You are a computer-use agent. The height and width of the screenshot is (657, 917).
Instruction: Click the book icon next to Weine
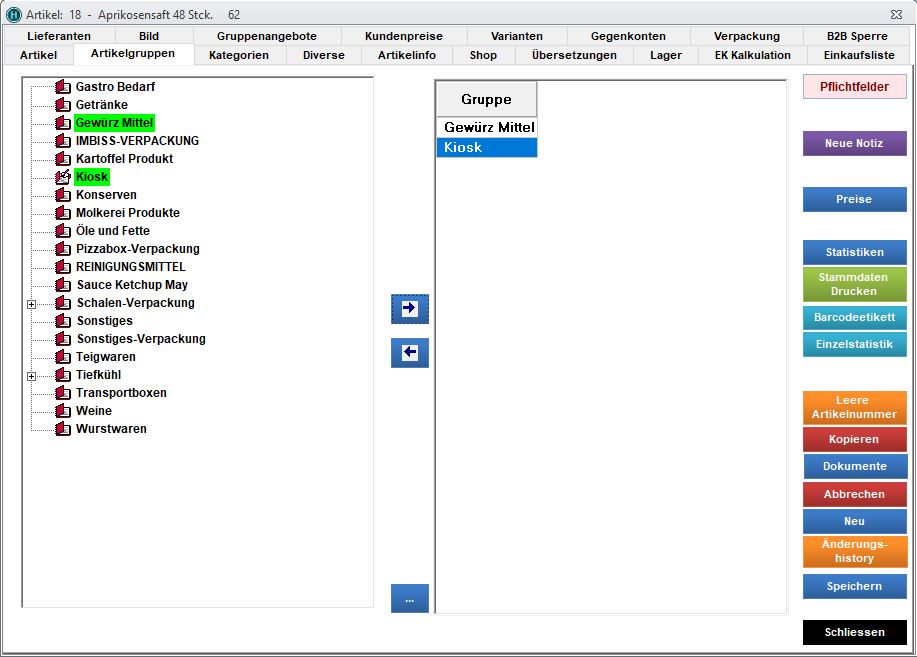(x=63, y=411)
